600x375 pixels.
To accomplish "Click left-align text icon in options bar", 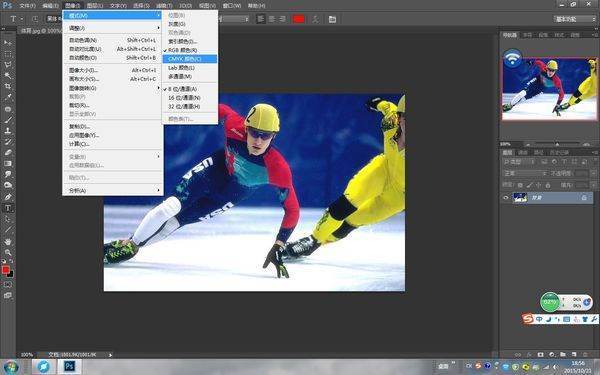I will pyautogui.click(x=261, y=19).
